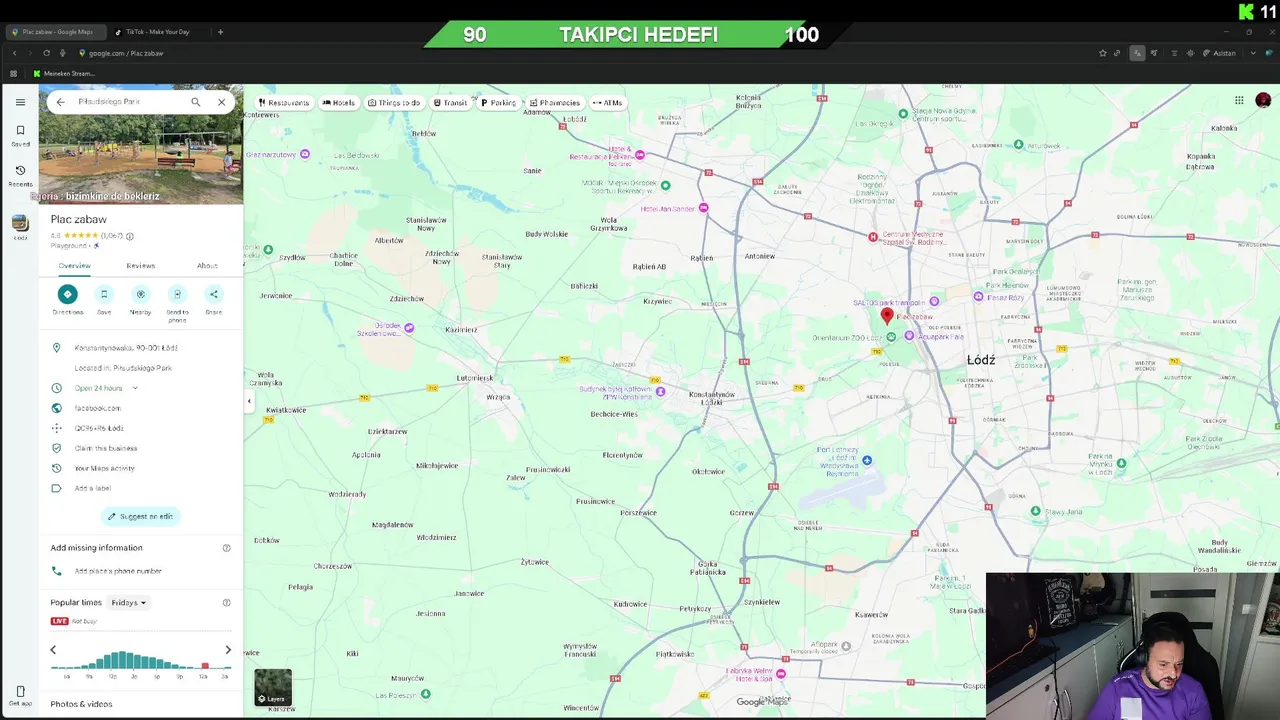Click the browser address bar

[580, 53]
